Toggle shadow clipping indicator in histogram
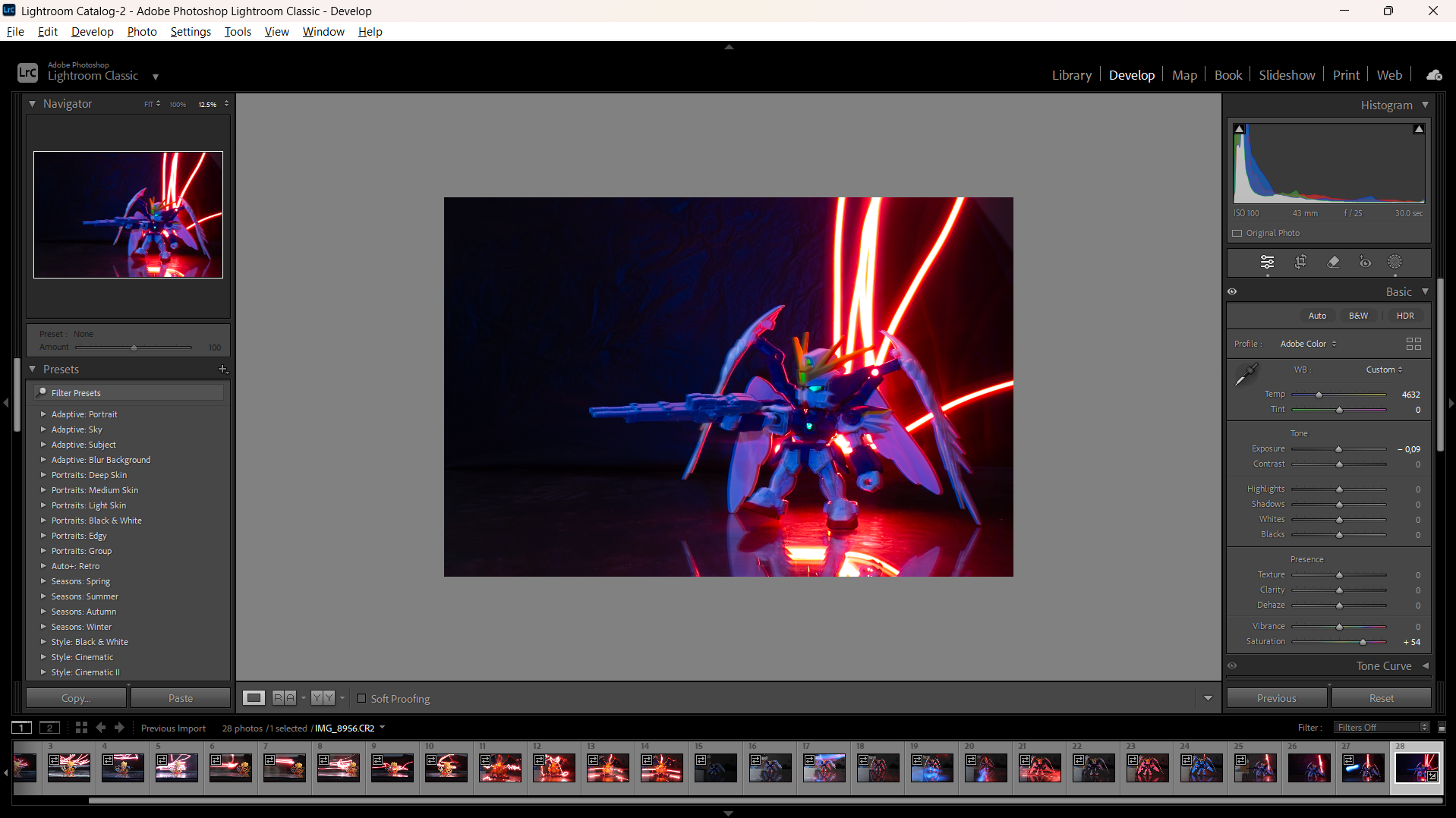 [x=1240, y=129]
